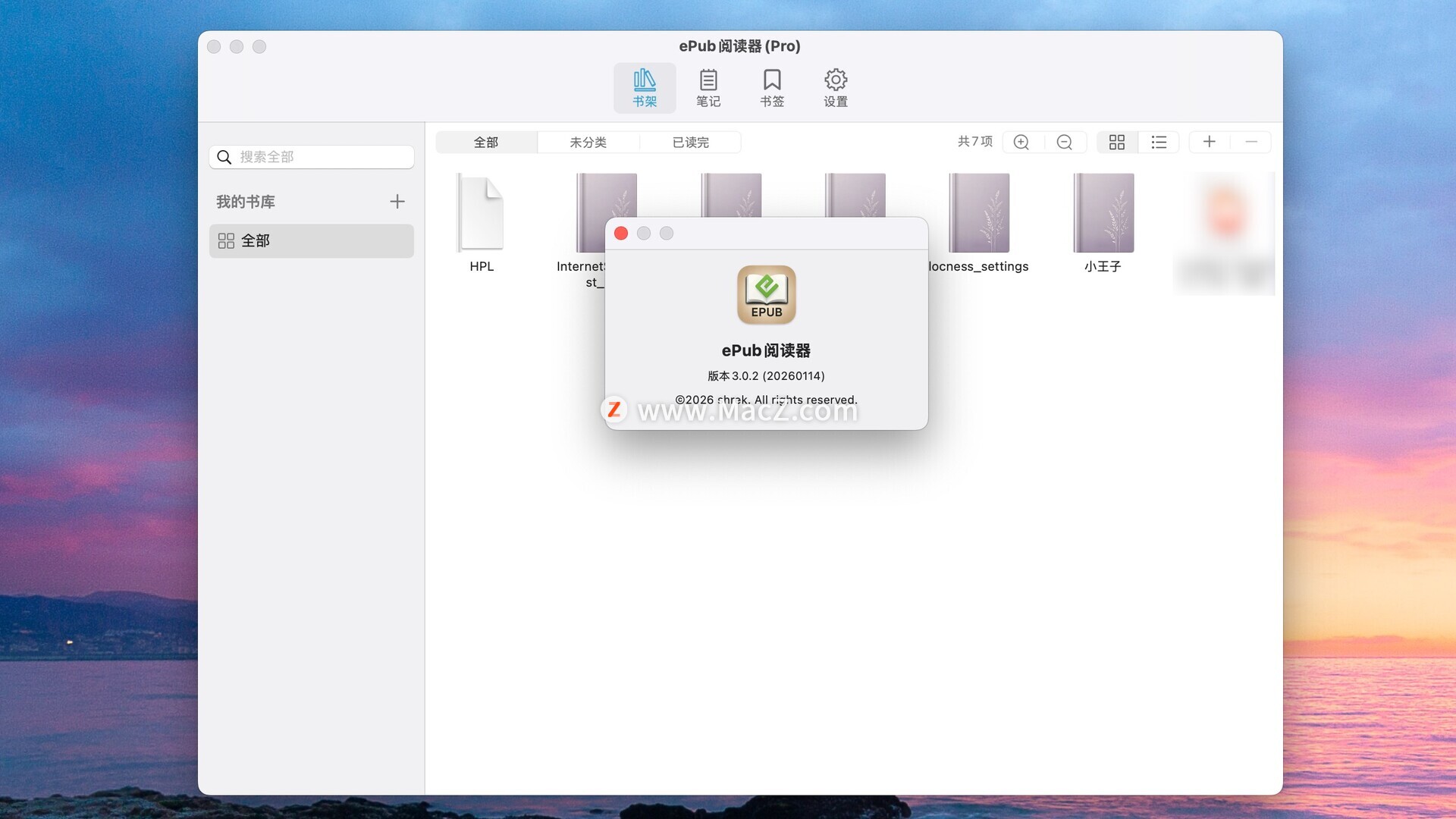Screen dimensions: 1456x819
Task: Click the 搜索全部 search field
Action: coord(318,157)
